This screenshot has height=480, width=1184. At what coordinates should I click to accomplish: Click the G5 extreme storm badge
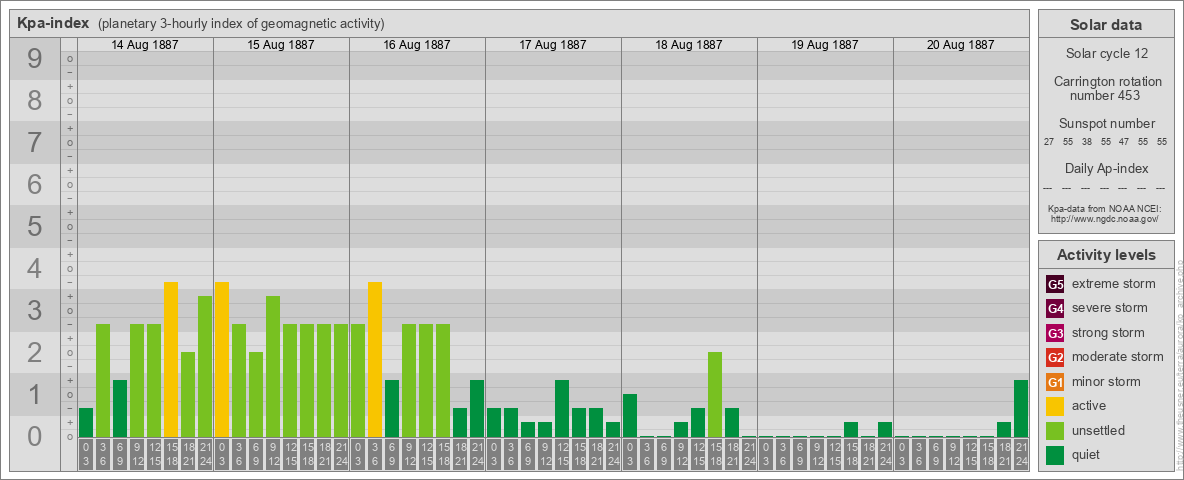point(1055,284)
